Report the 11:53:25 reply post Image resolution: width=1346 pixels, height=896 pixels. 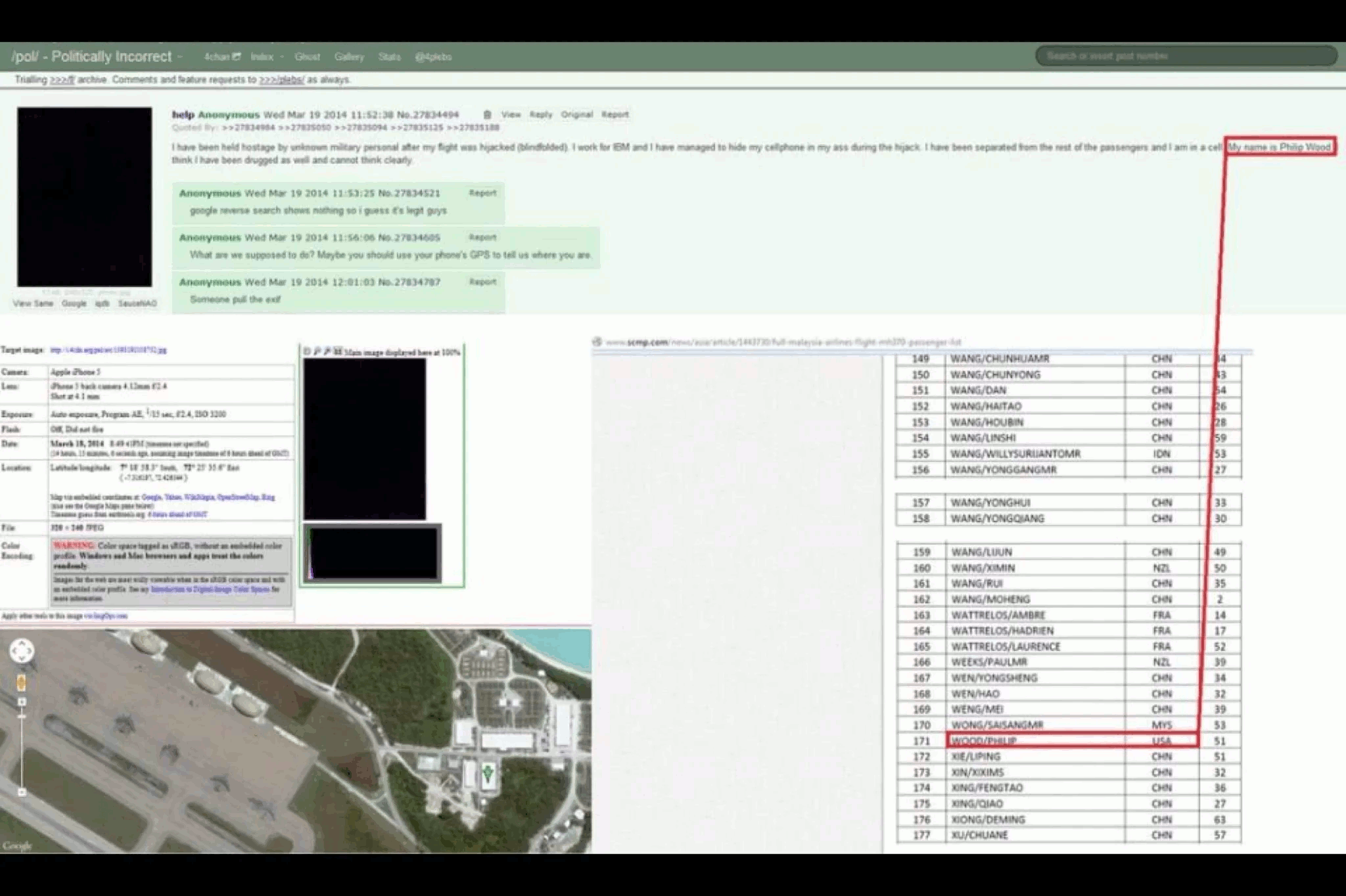[482, 192]
